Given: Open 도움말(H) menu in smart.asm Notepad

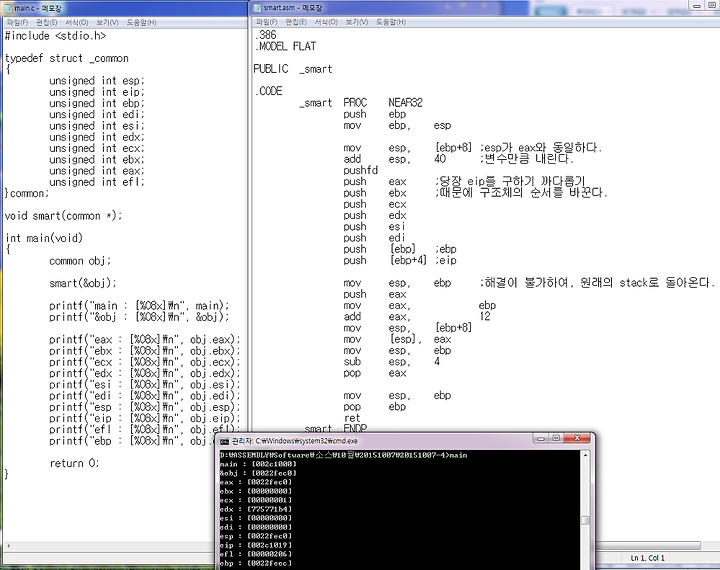Looking at the screenshot, I should click(391, 22).
